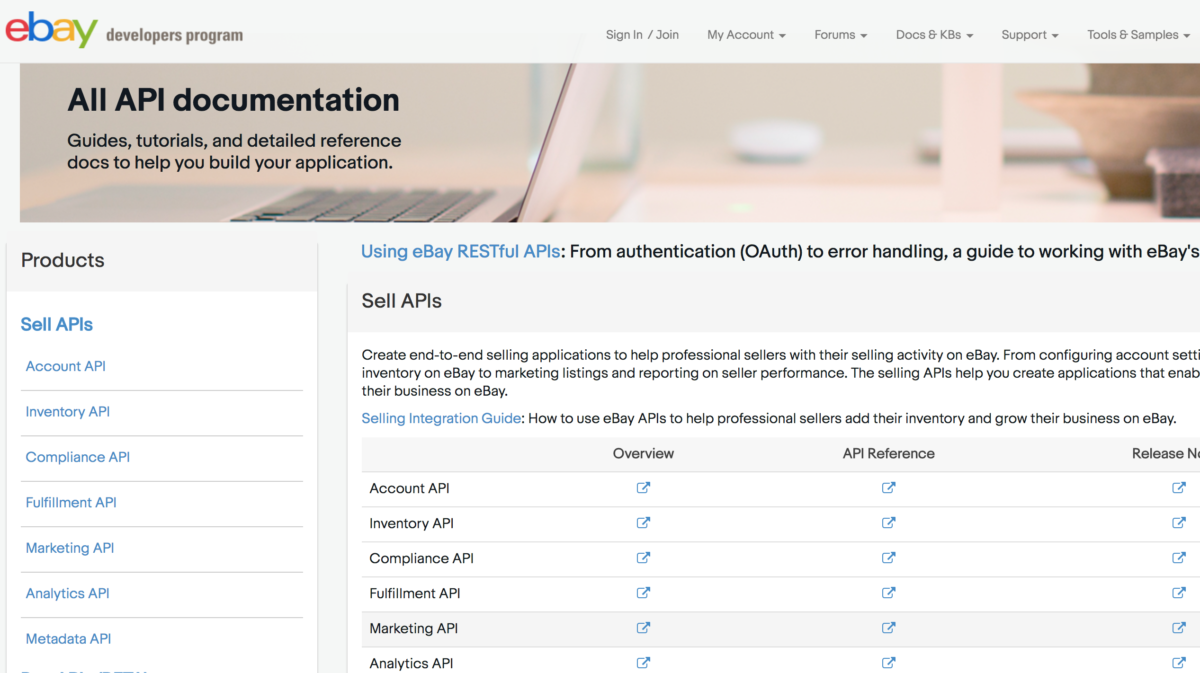Open the Marketing API Reference external link
The image size is (1200, 673).
point(888,628)
